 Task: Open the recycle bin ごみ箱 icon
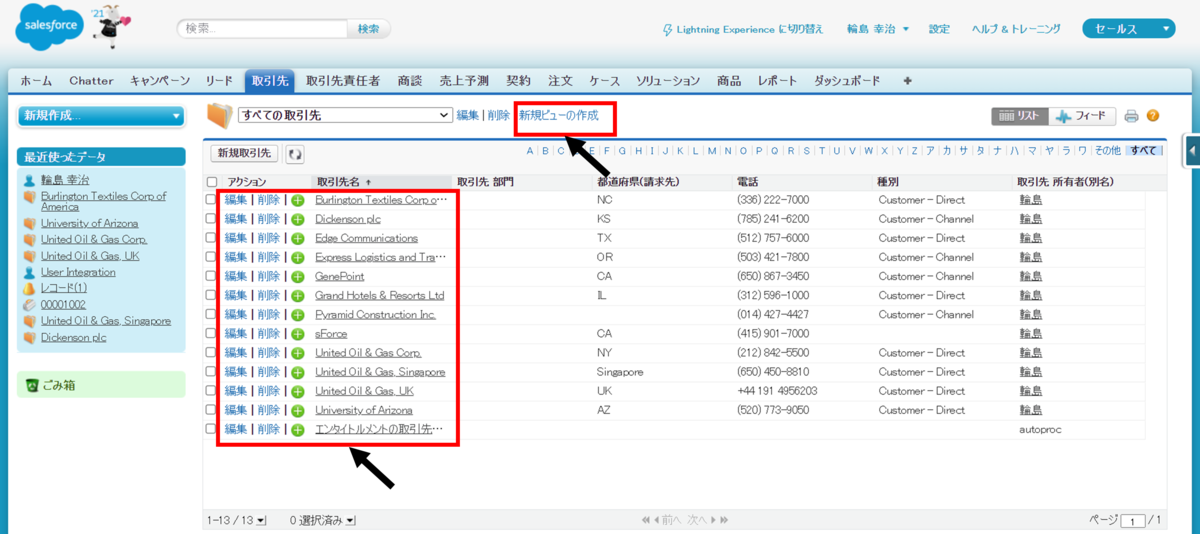point(33,385)
